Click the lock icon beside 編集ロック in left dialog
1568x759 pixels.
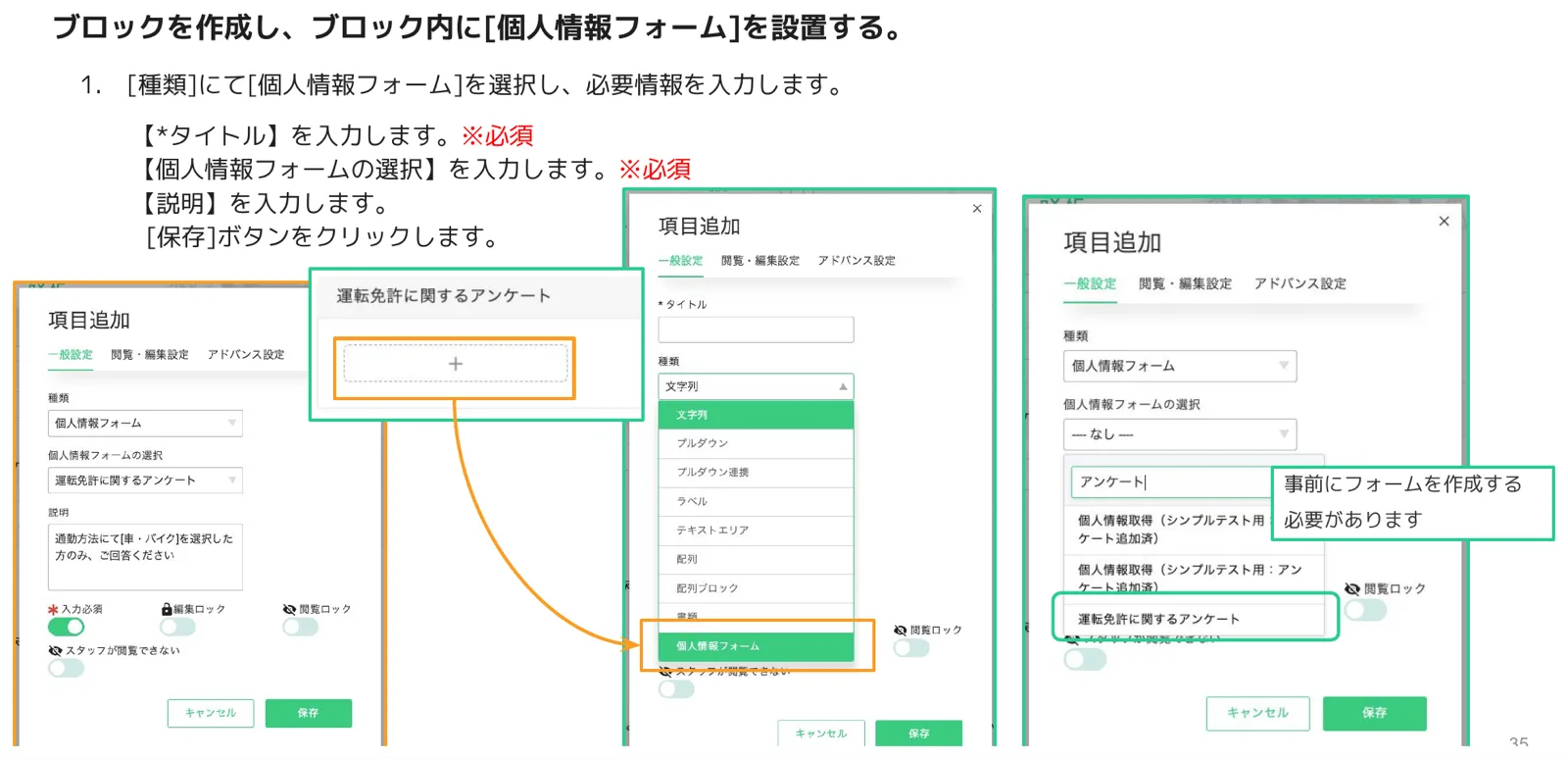(167, 609)
